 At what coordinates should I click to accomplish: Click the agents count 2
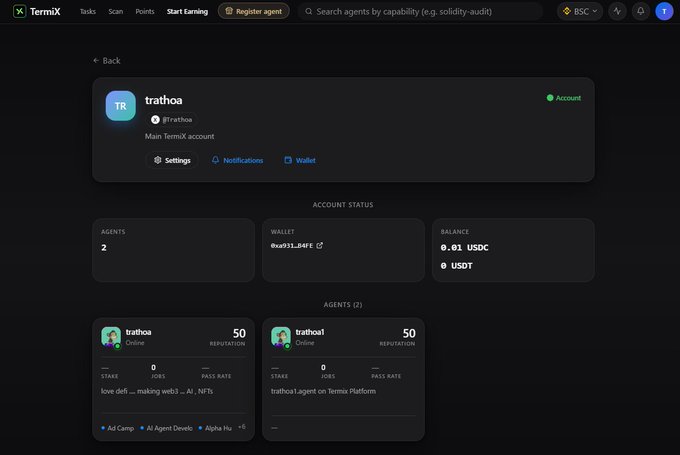[104, 248]
